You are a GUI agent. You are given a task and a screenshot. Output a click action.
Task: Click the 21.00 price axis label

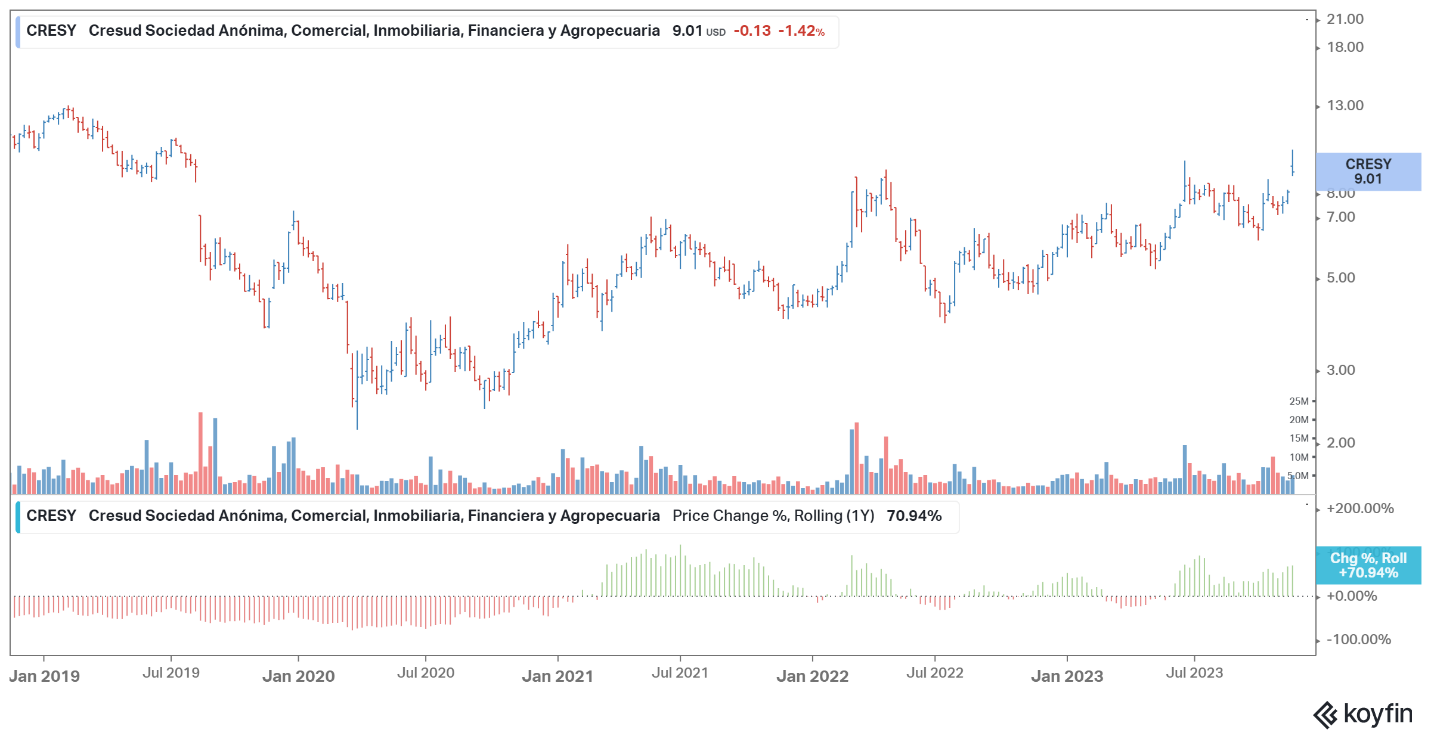tap(1343, 19)
